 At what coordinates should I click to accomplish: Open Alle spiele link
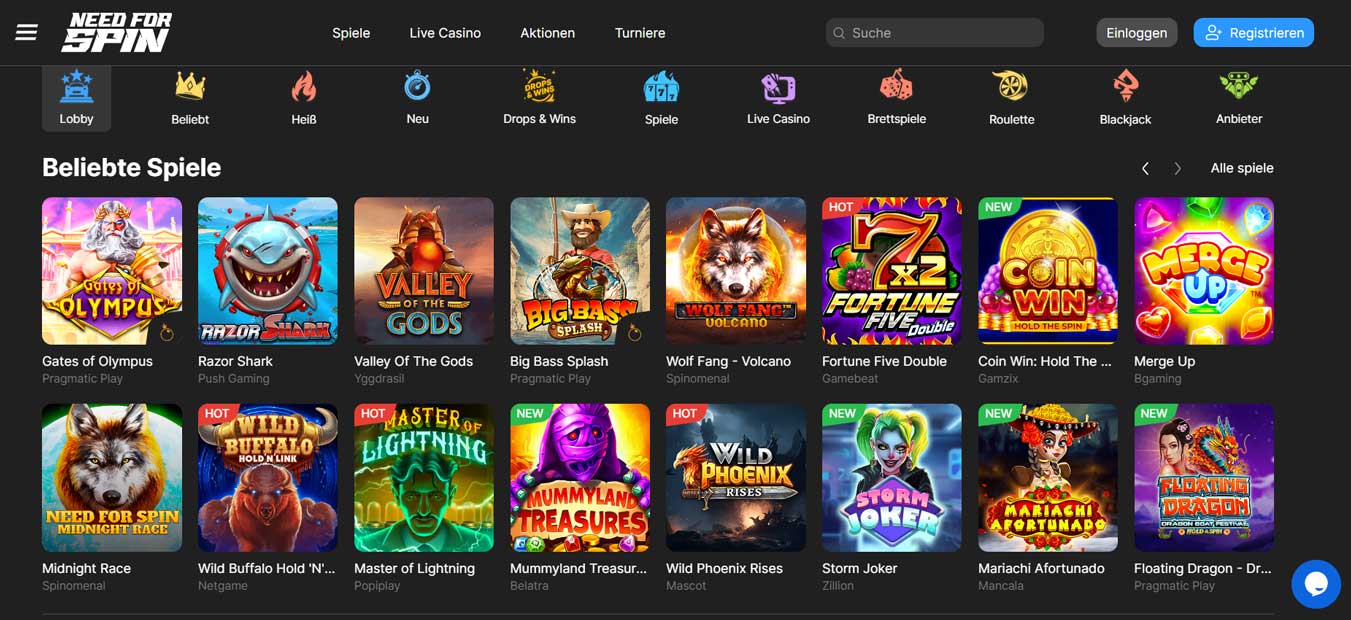click(1241, 168)
